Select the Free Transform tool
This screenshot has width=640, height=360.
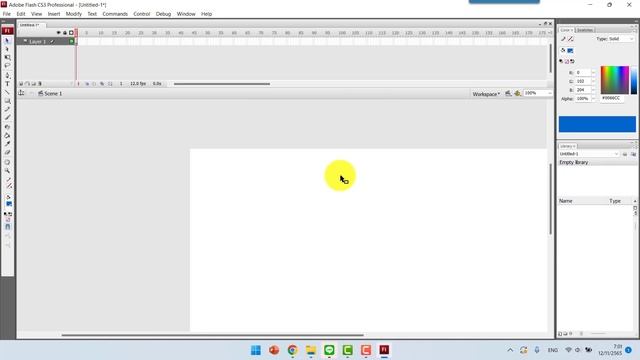pyautogui.click(x=7, y=58)
